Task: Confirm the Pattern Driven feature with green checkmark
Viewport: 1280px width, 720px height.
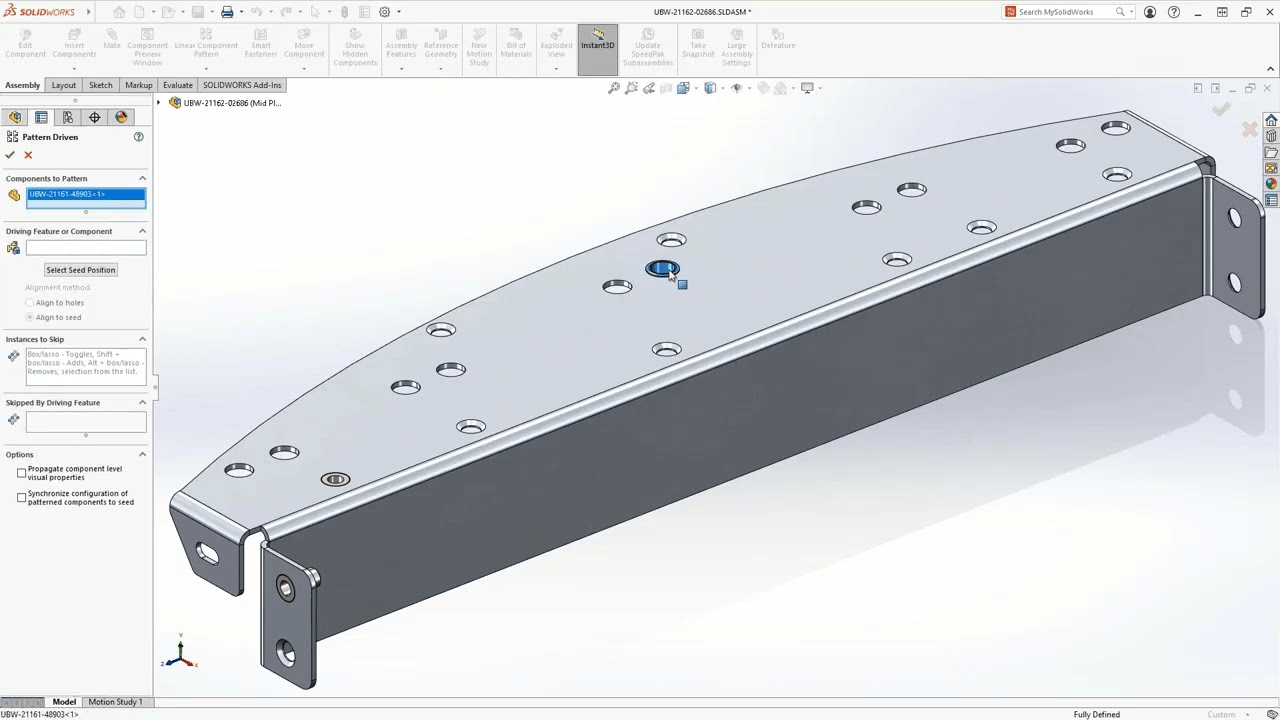Action: point(10,154)
